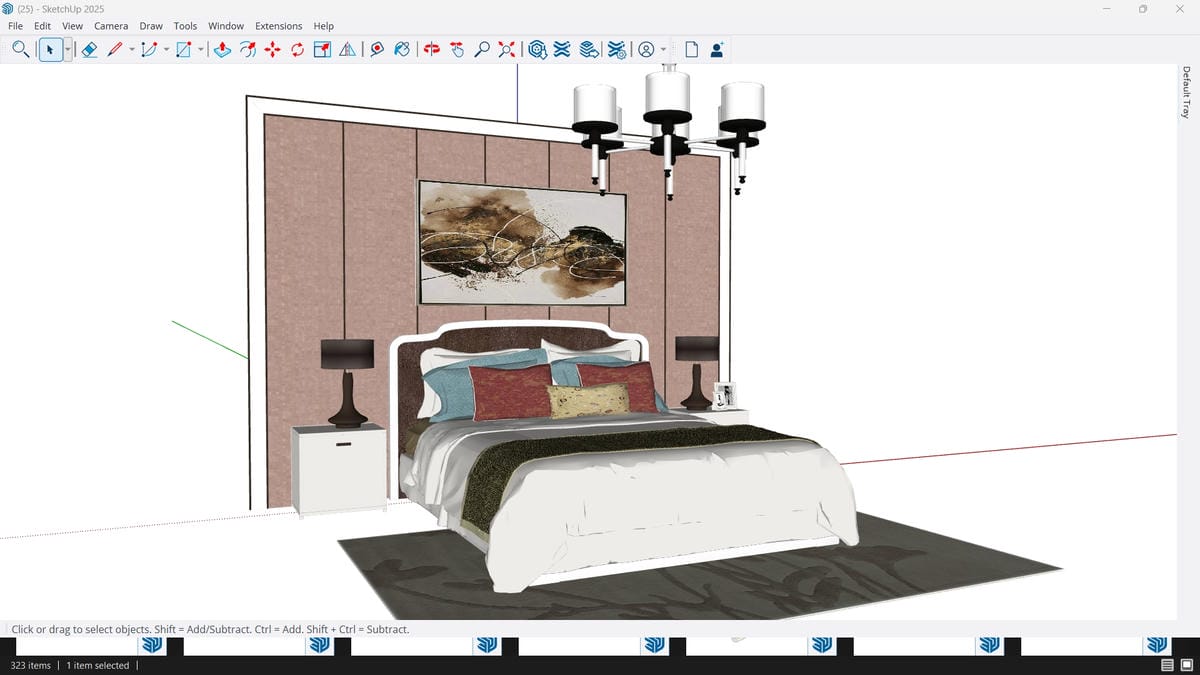Viewport: 1200px width, 675px height.
Task: Open the Rectangle shape dropdown arrow
Action: (200, 49)
